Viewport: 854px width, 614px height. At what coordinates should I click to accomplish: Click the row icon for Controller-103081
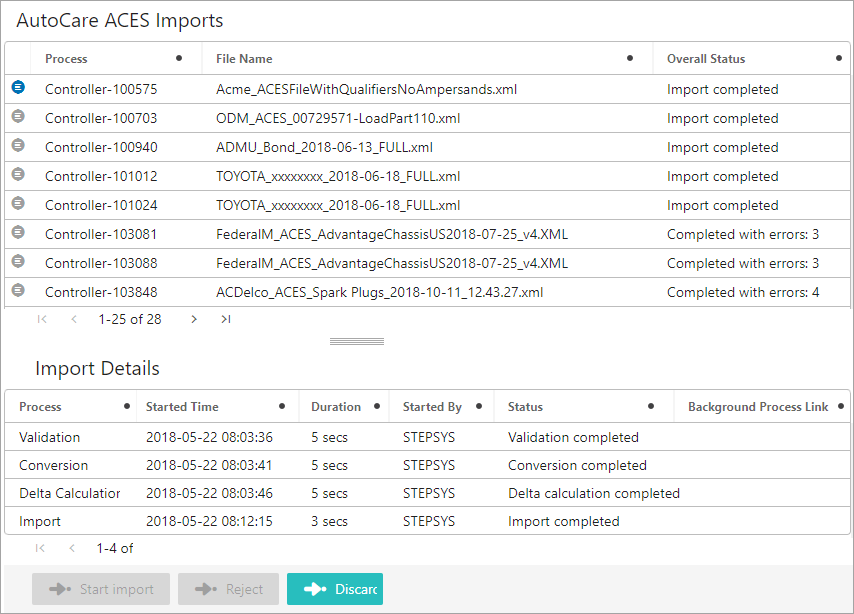[x=18, y=232]
